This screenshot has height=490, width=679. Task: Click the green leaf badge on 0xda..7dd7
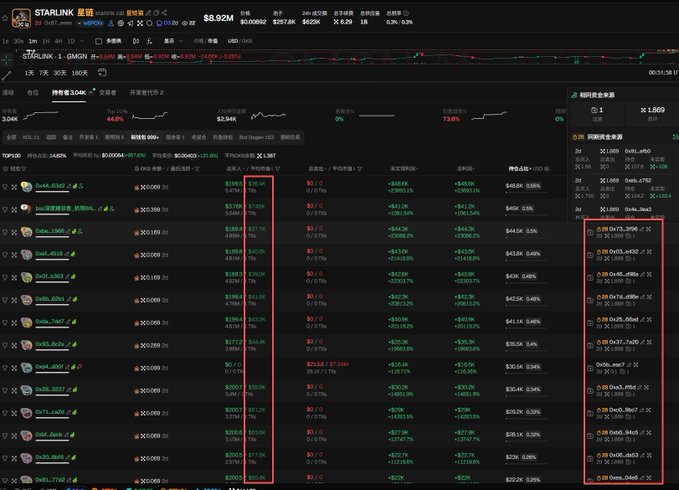coord(74,322)
